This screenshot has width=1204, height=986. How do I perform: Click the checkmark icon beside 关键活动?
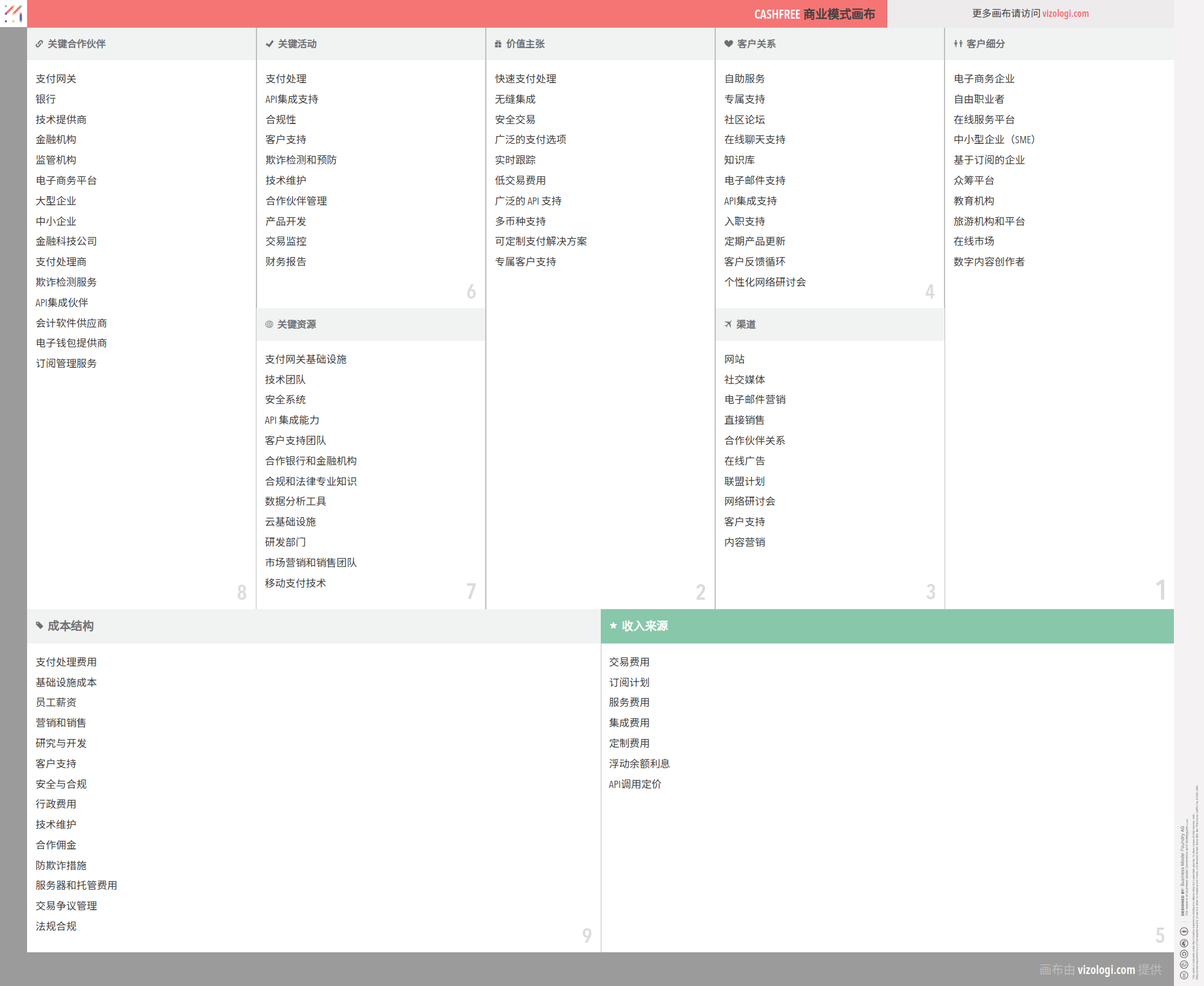point(270,44)
